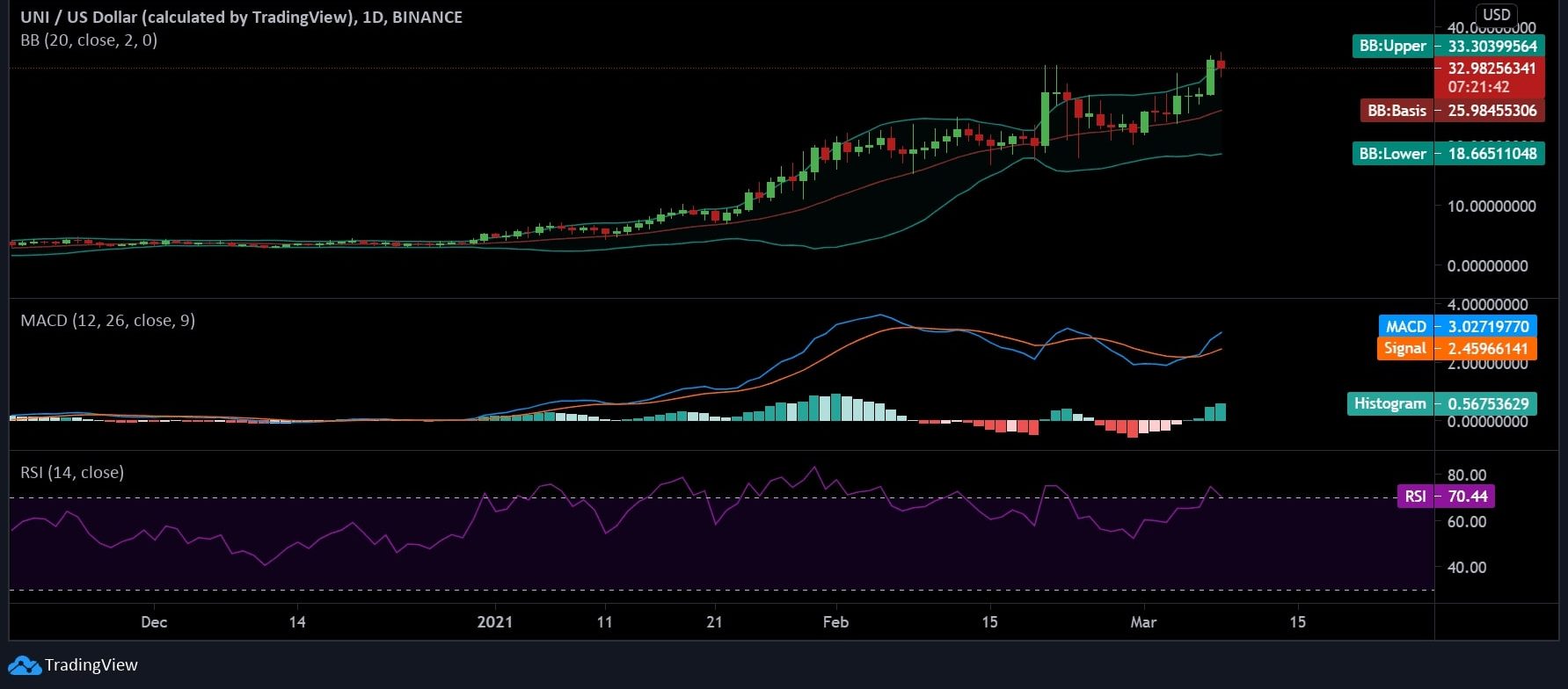The width and height of the screenshot is (1568, 689).
Task: Open MACD (12, 26, close, 9) indicator legend
Action: (107, 320)
